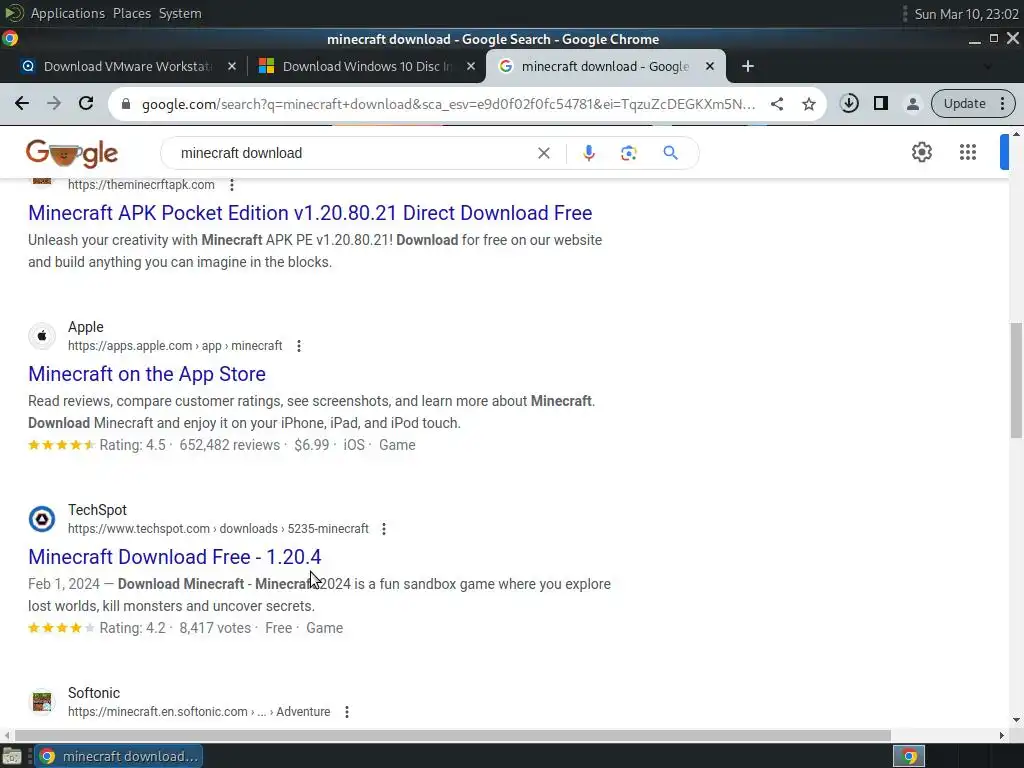Click the "652,482 reviews" text
The height and width of the screenshot is (768, 1024).
pos(229,445)
